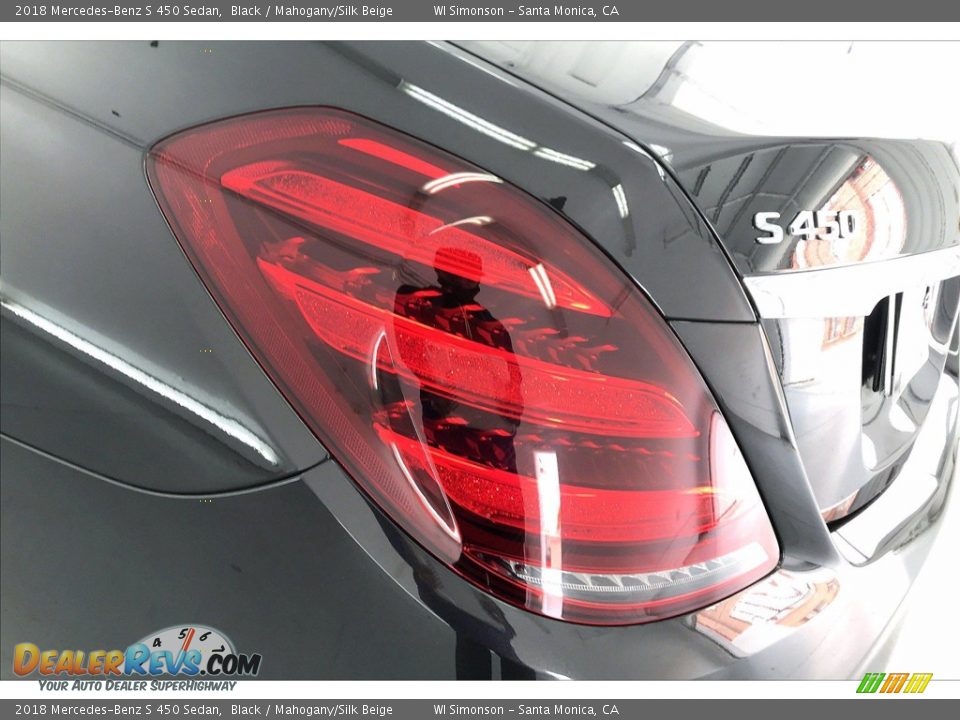
Task: Click the red tail light in the photo
Action: click(462, 364)
